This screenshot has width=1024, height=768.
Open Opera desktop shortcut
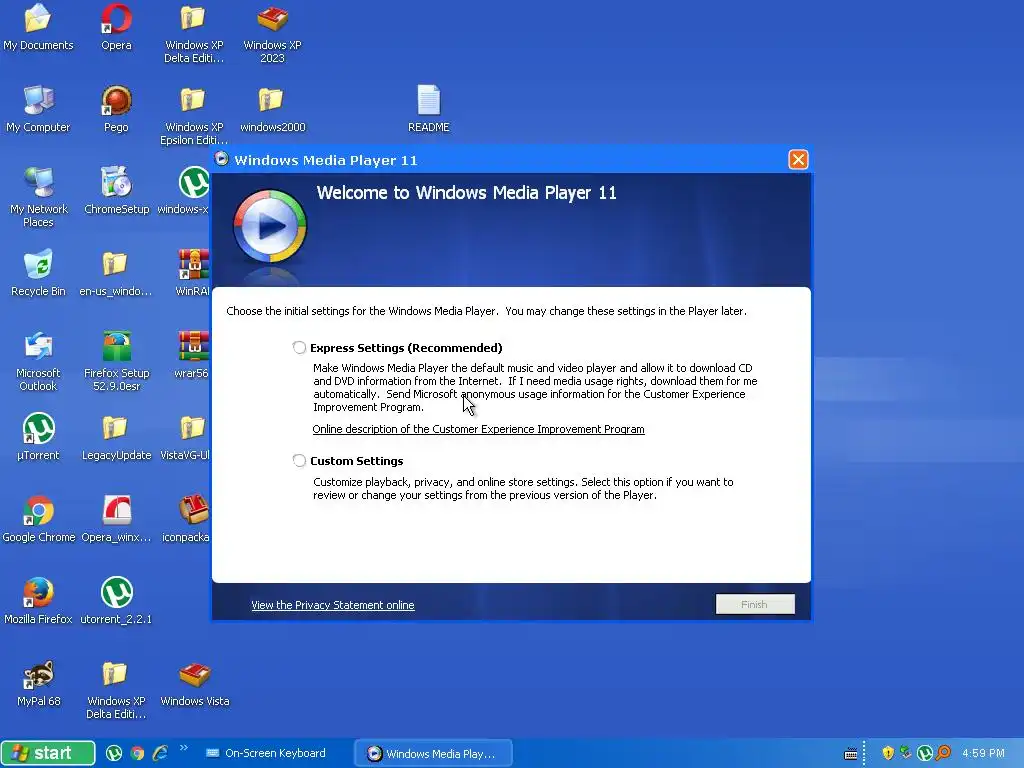[x=116, y=27]
